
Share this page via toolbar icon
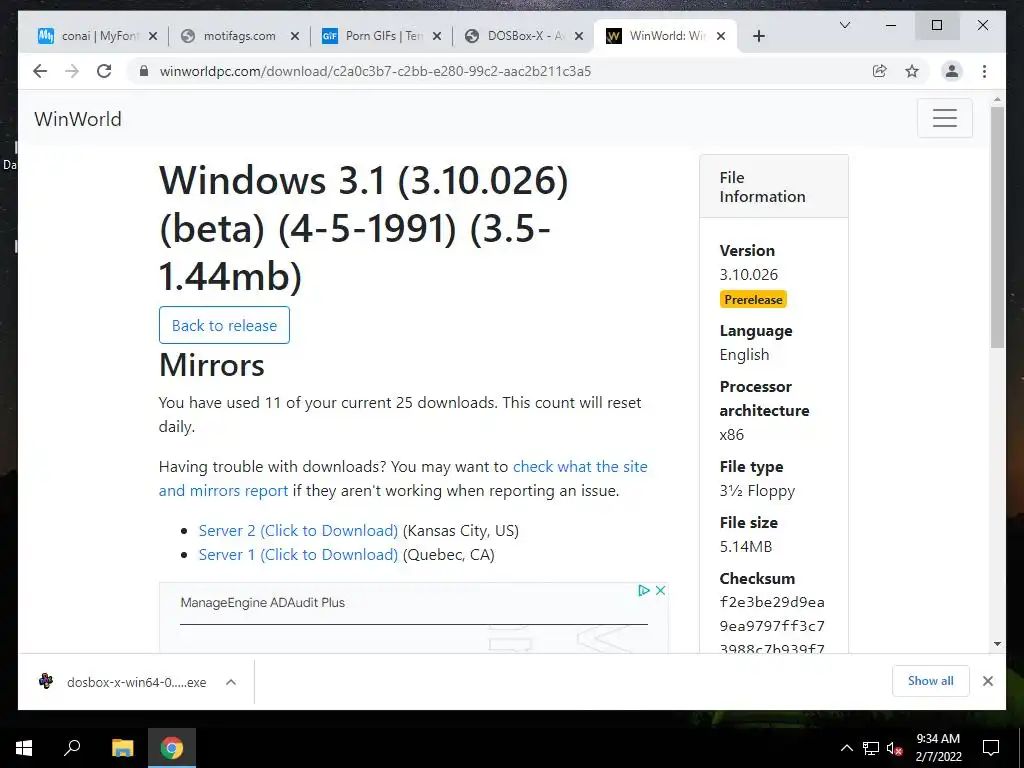880,71
